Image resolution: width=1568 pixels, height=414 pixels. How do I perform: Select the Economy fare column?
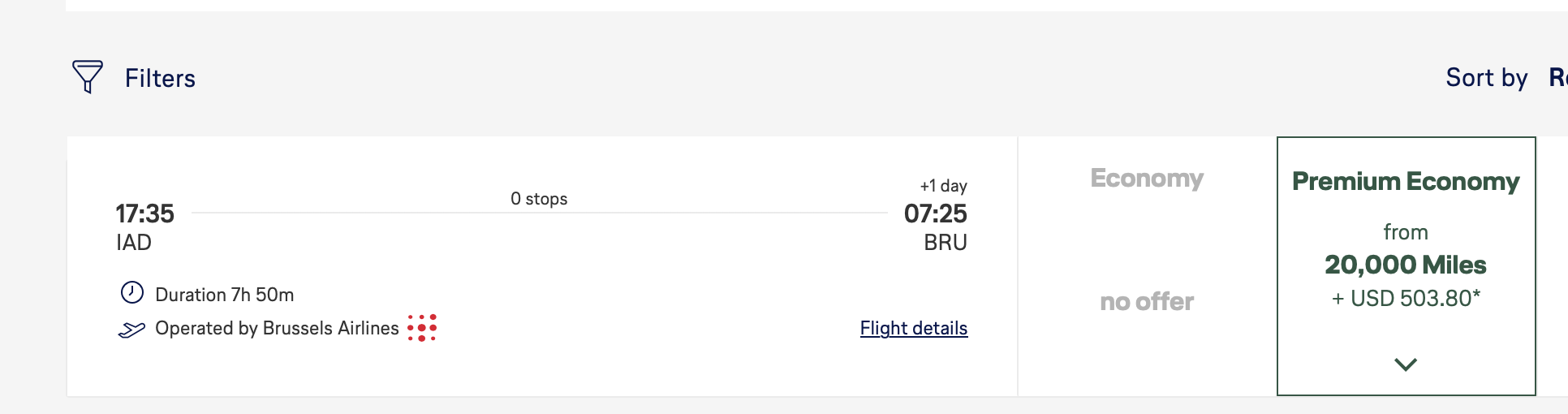pyautogui.click(x=1147, y=266)
